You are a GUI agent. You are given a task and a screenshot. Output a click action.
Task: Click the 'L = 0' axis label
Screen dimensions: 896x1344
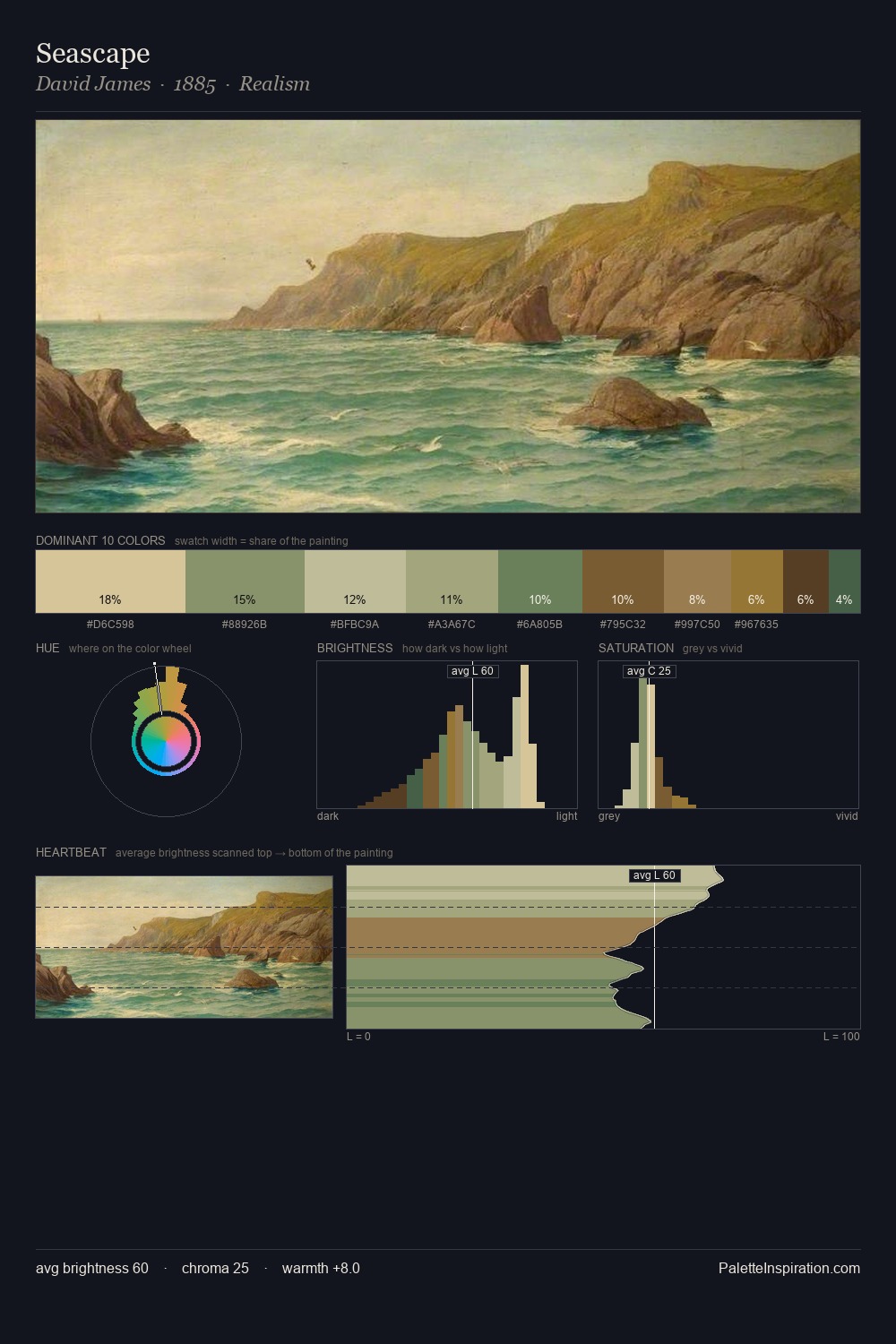pos(358,1037)
